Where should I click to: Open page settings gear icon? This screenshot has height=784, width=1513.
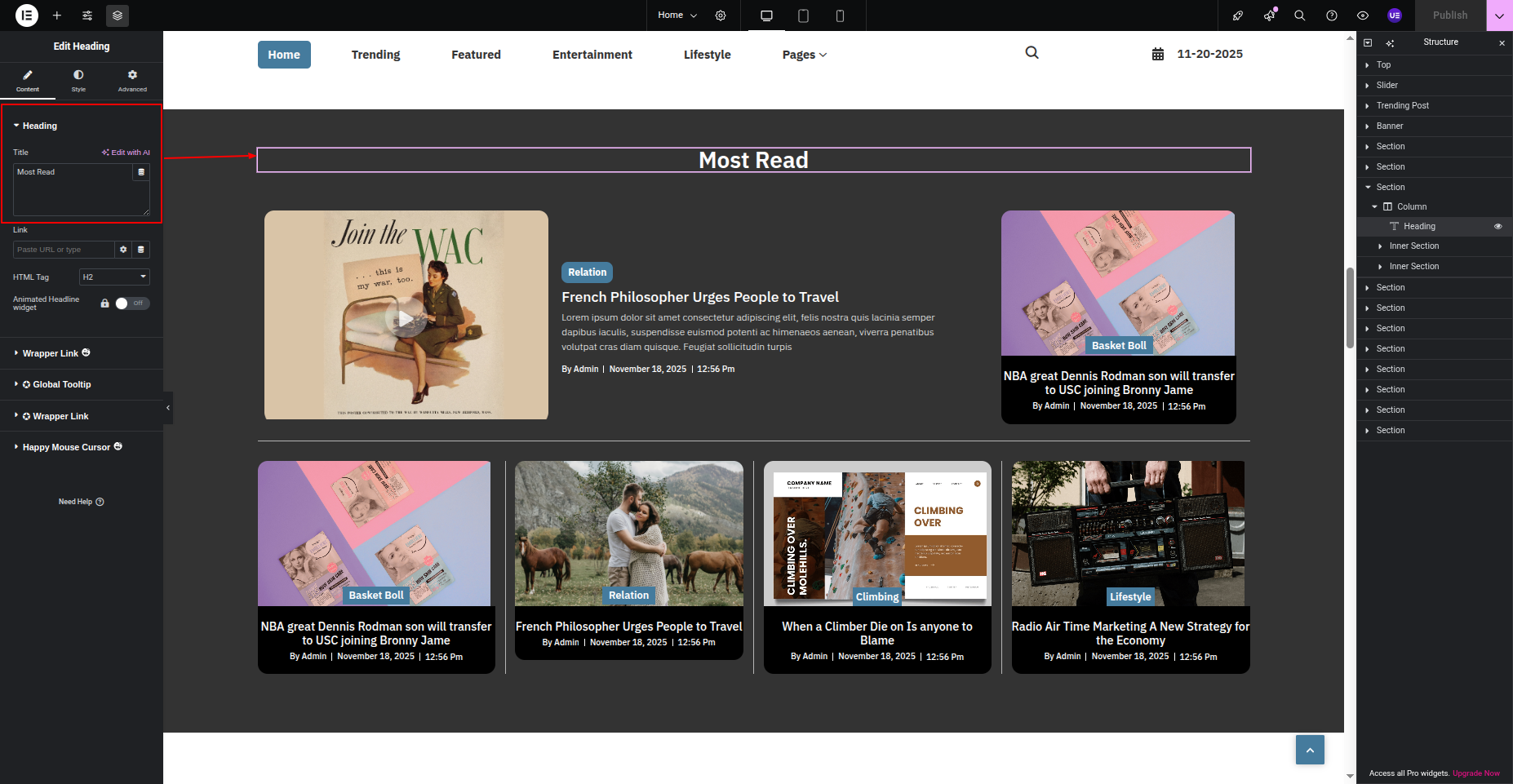721,16
